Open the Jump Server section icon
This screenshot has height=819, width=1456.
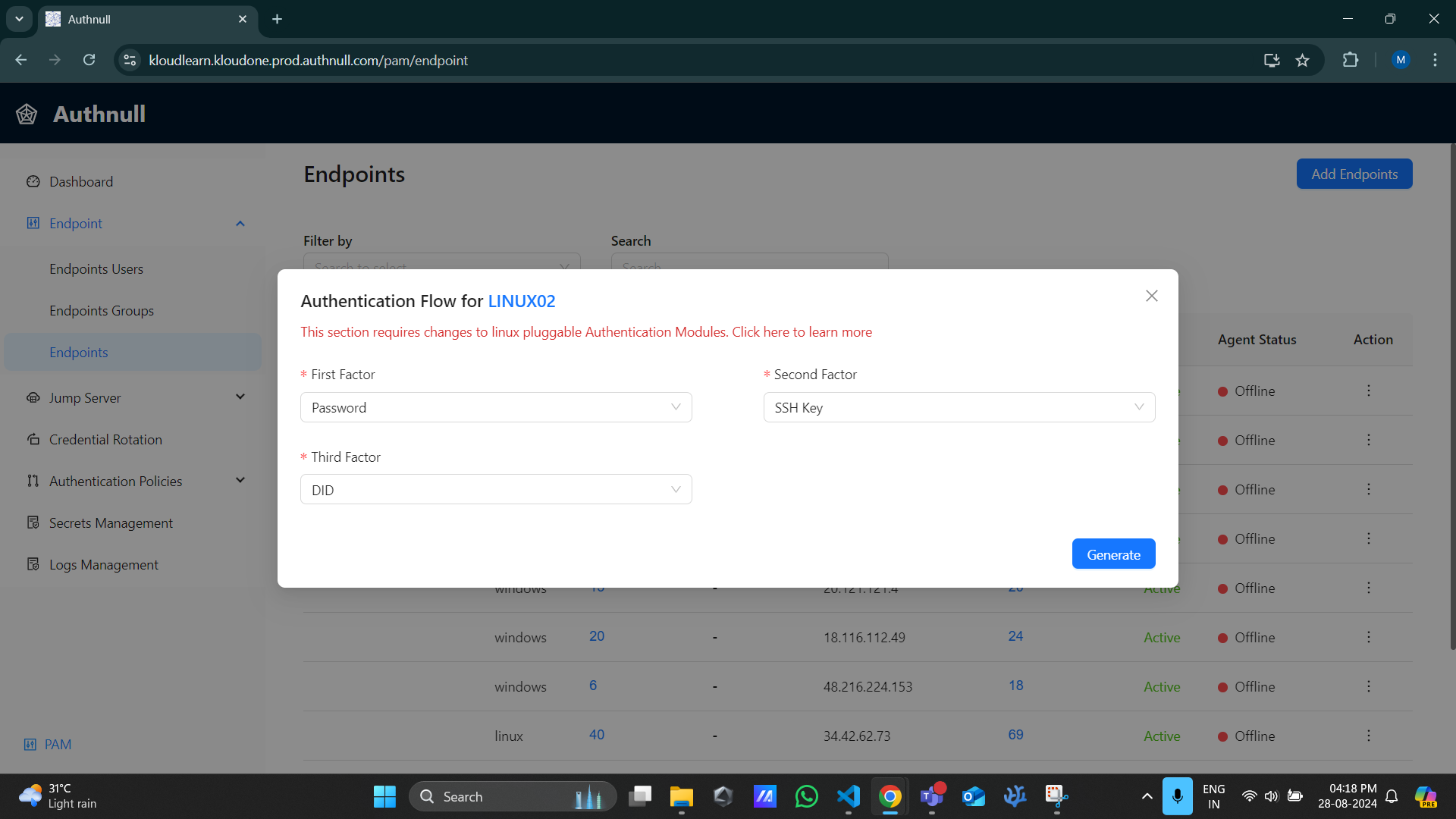[33, 397]
